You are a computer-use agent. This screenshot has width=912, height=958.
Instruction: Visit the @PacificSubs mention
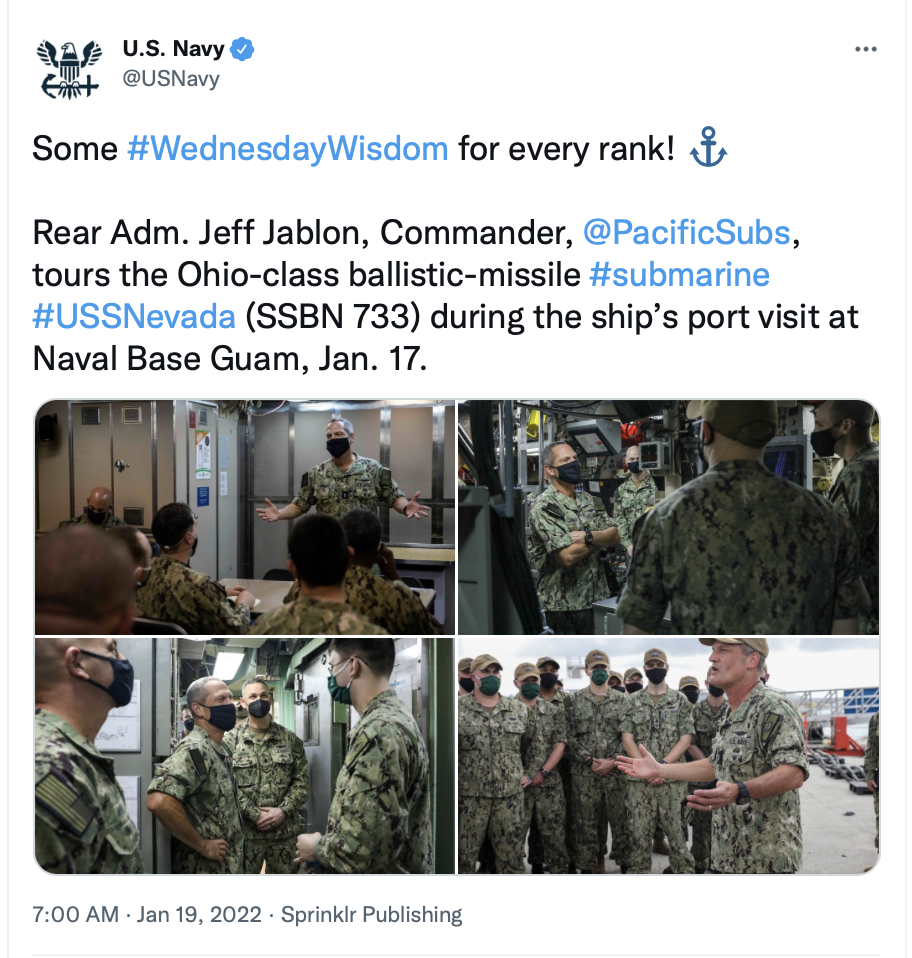tap(687, 233)
